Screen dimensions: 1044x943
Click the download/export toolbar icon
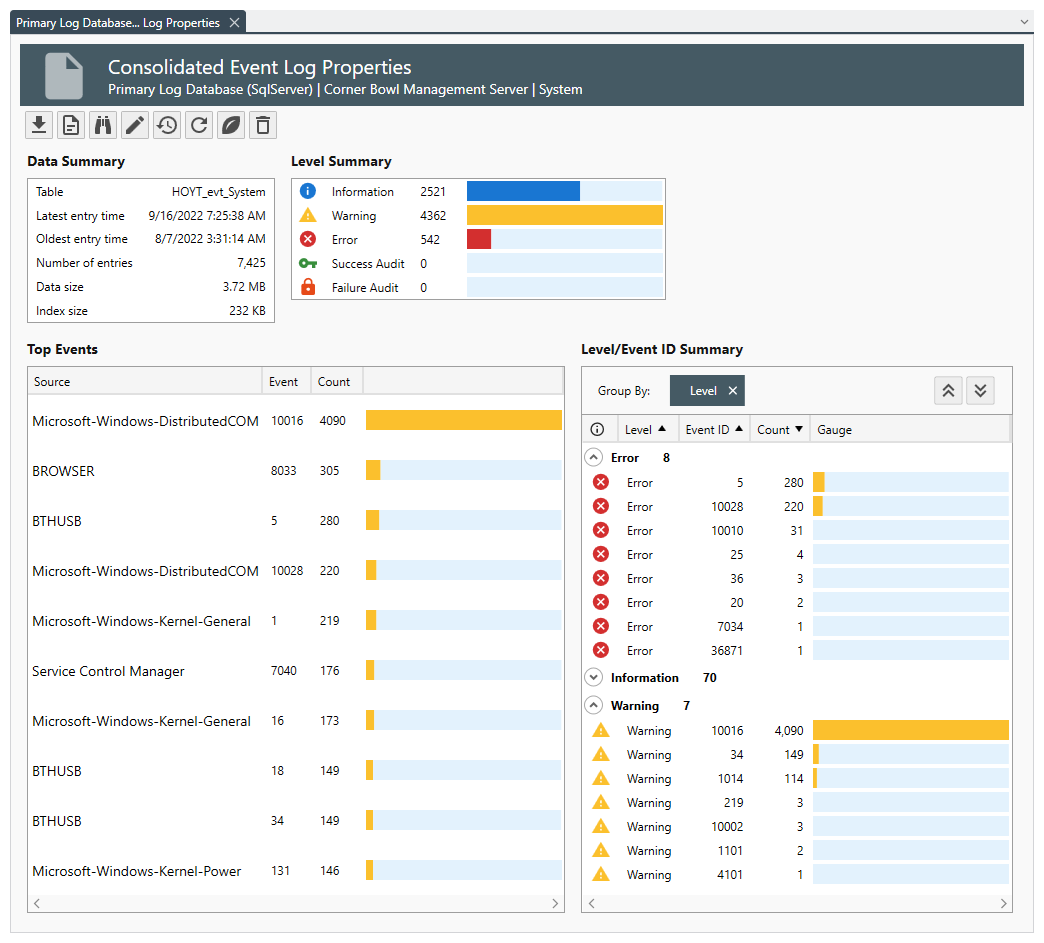[x=39, y=125]
